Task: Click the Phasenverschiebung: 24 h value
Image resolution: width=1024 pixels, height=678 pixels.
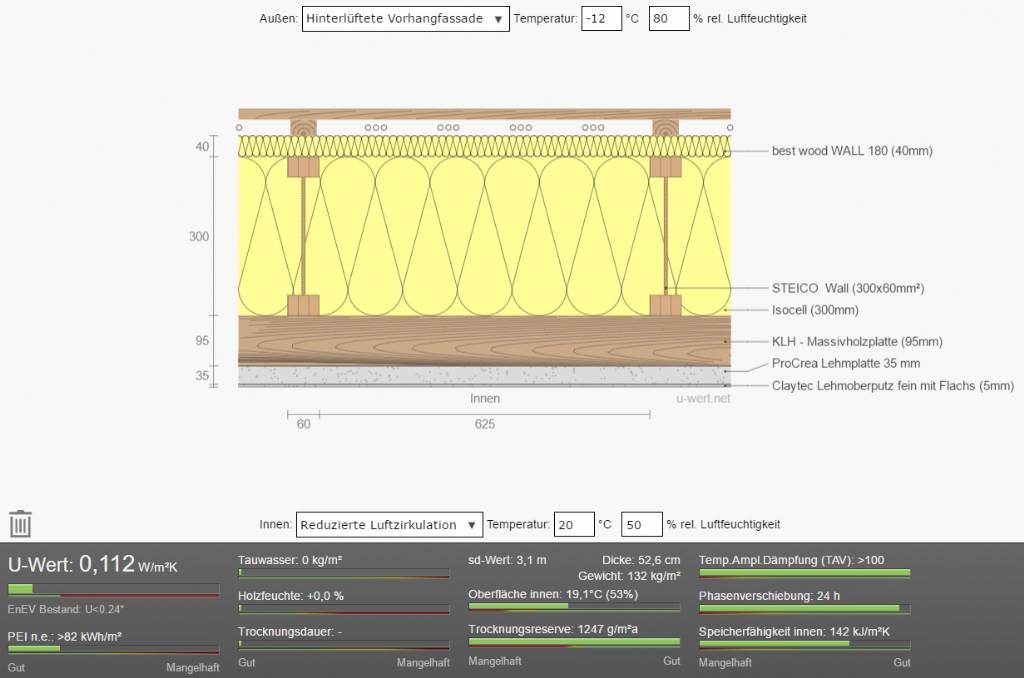Action: click(x=769, y=596)
